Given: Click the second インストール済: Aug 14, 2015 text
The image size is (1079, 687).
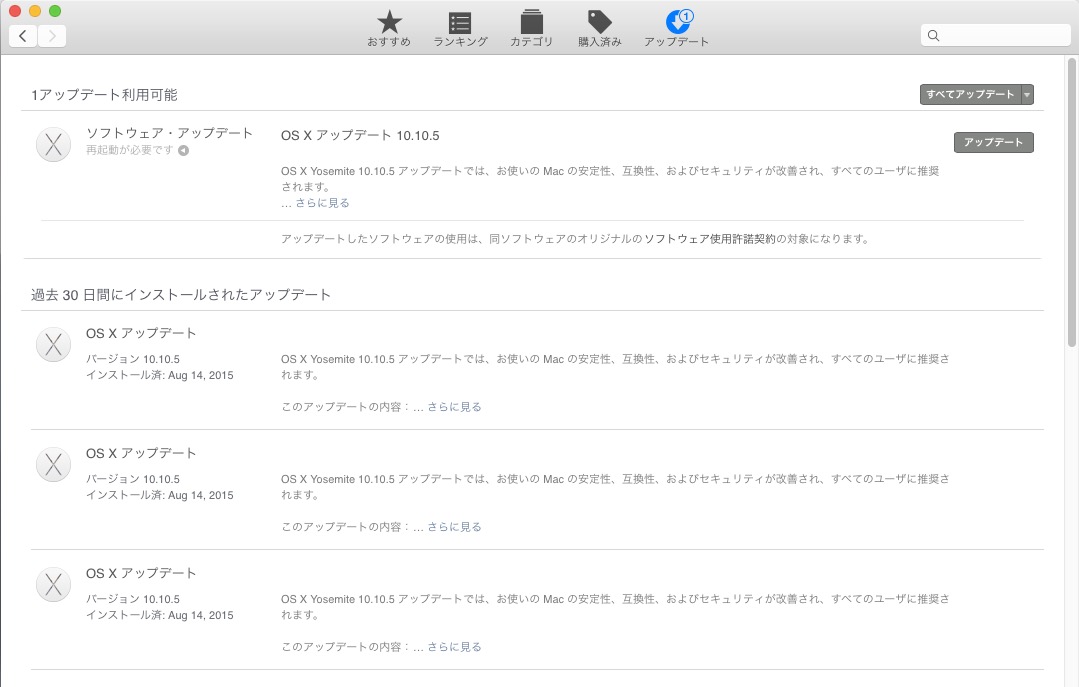Looking at the screenshot, I should 160,495.
